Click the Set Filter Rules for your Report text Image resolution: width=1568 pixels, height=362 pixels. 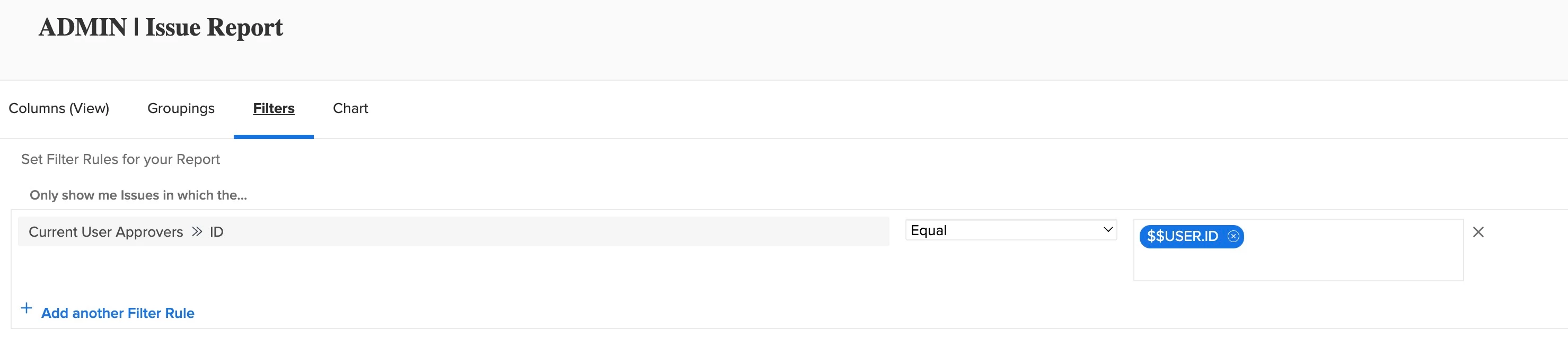[x=120, y=160]
